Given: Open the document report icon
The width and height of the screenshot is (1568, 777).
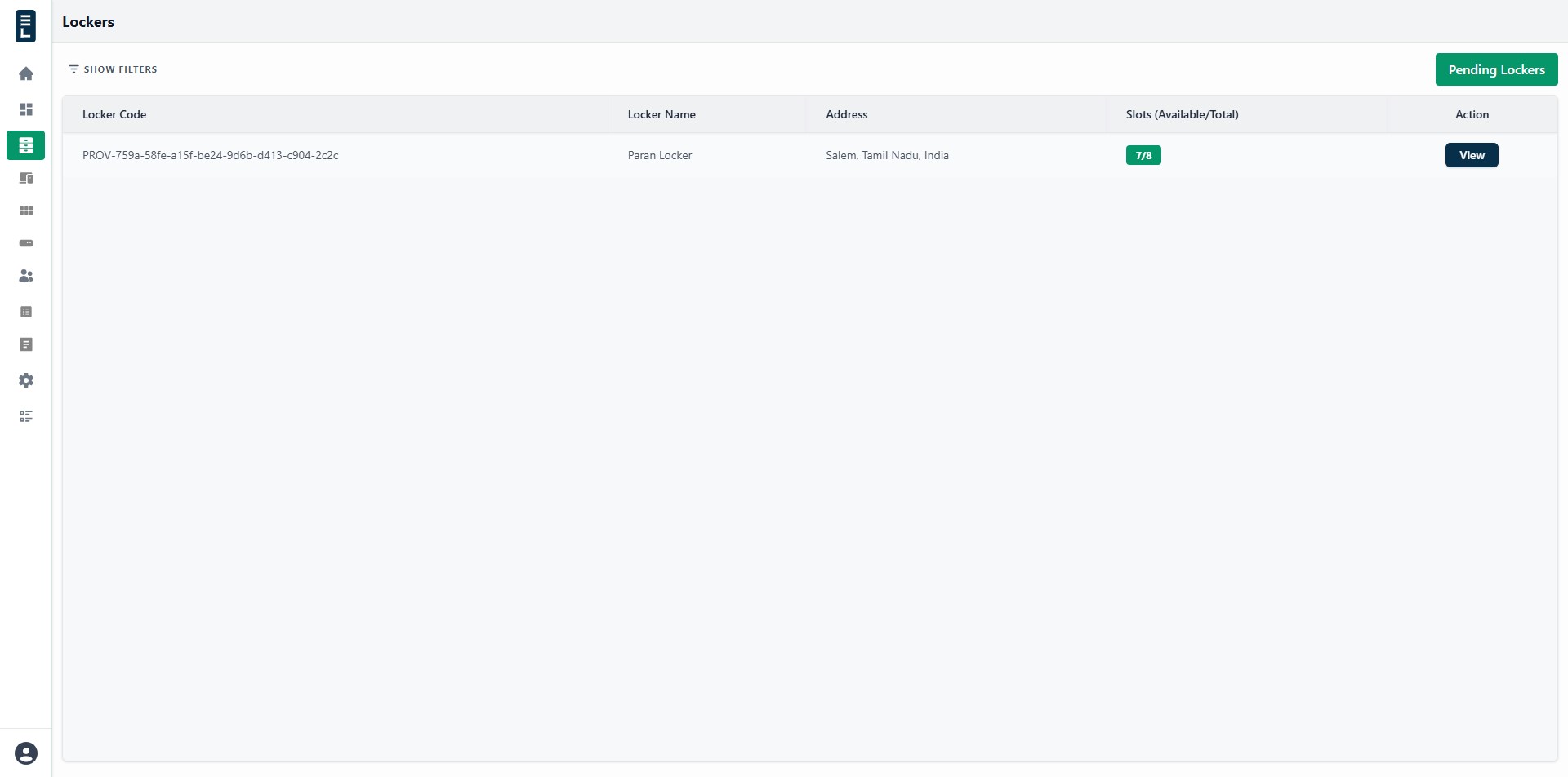Looking at the screenshot, I should click(x=26, y=344).
